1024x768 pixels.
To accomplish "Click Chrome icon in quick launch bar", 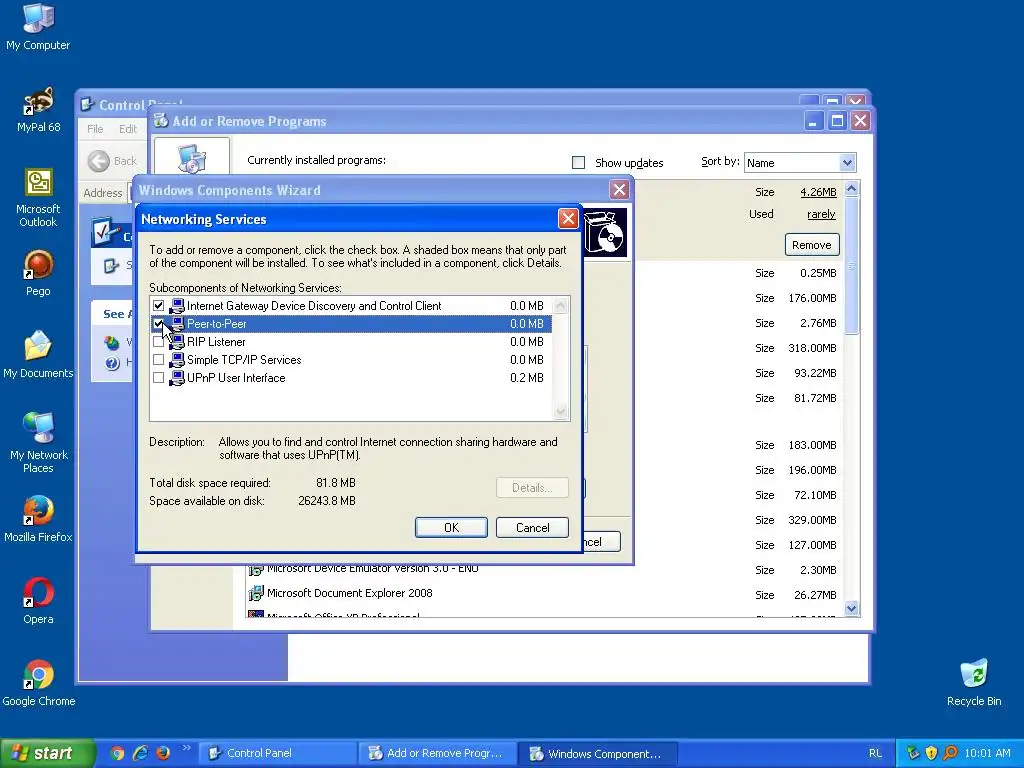I will [x=117, y=753].
